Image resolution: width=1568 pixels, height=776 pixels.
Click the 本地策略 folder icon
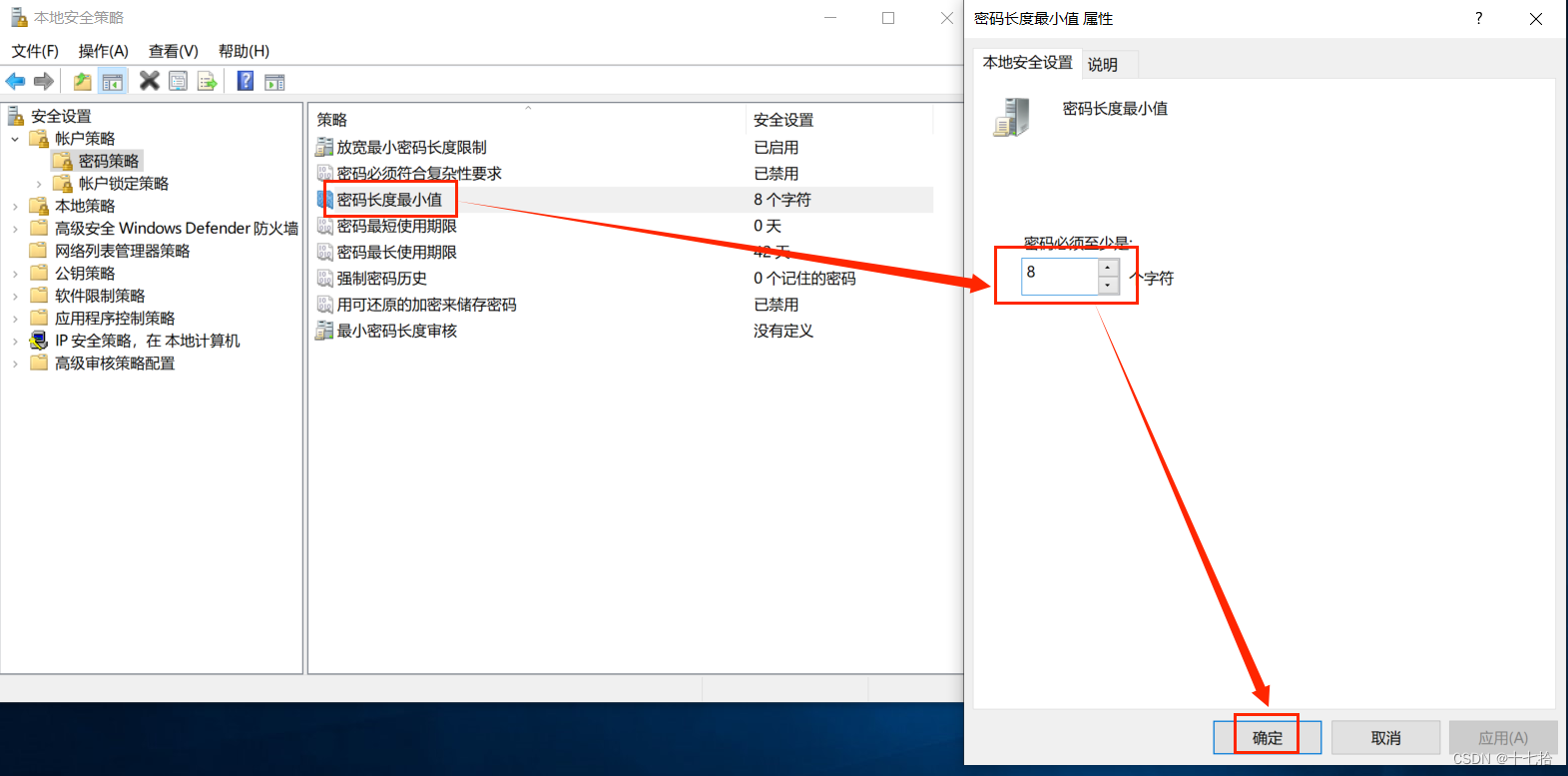click(x=39, y=206)
